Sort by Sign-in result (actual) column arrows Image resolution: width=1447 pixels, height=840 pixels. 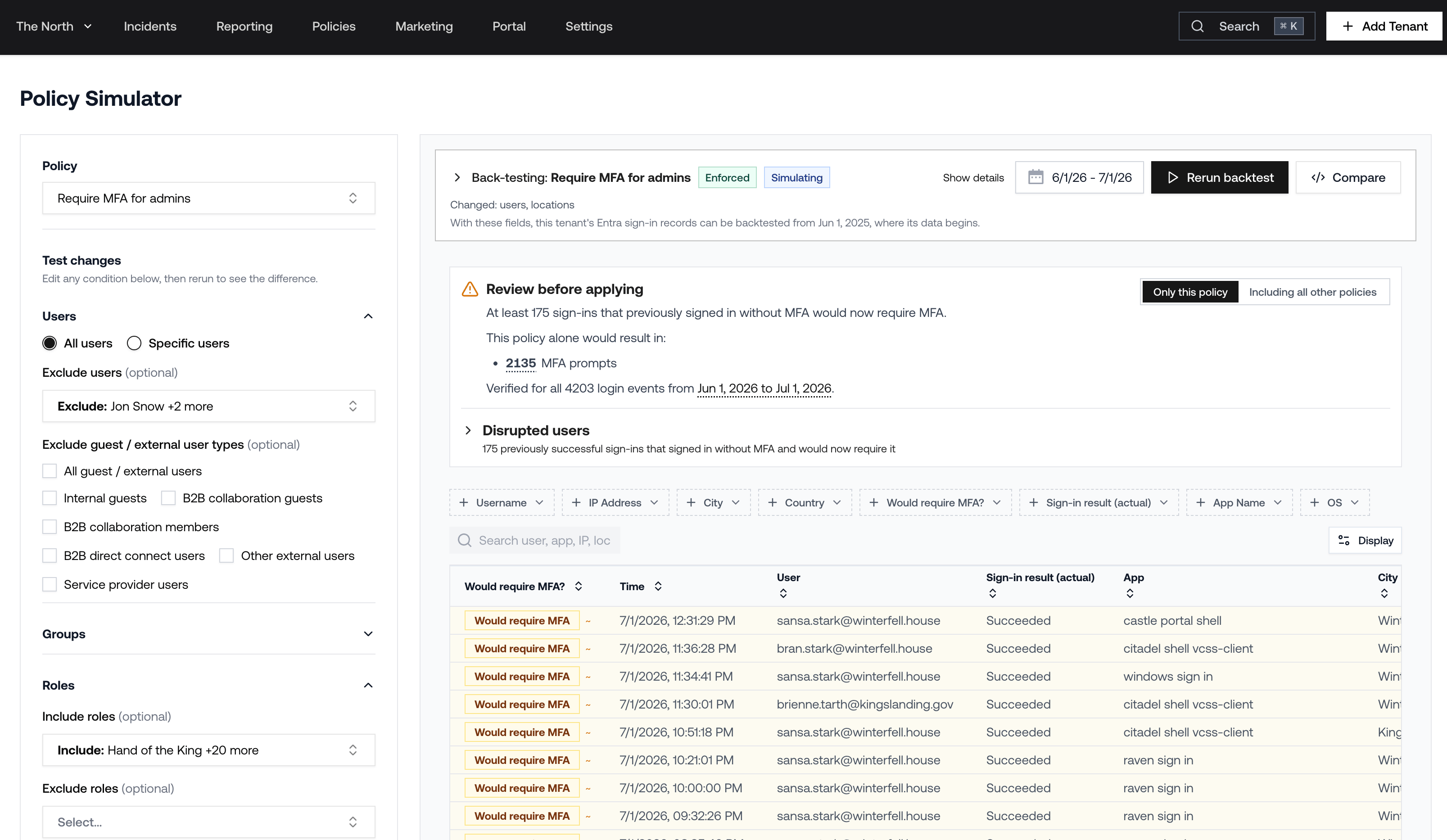pyautogui.click(x=992, y=594)
